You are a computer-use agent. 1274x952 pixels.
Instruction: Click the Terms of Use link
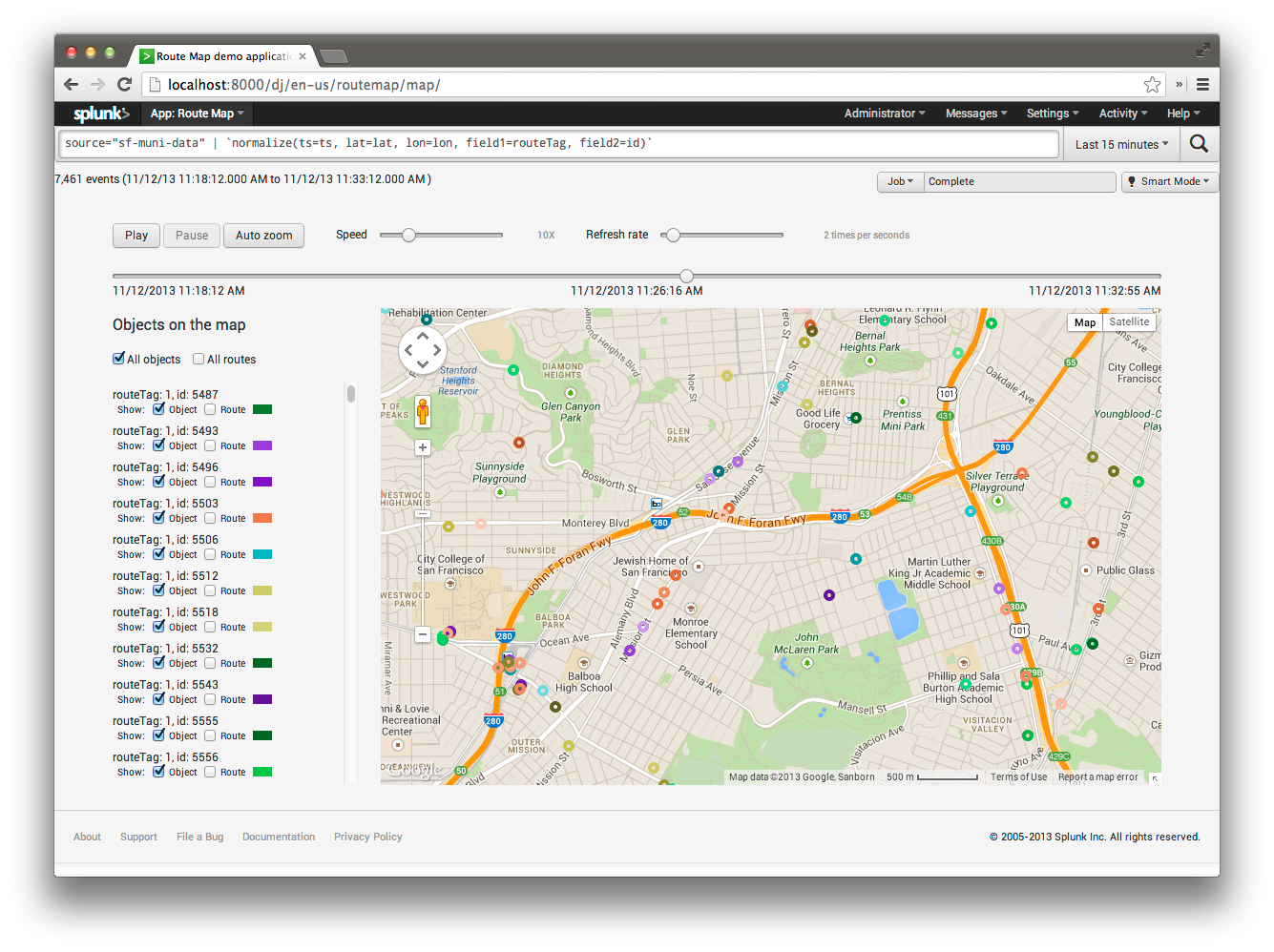pyautogui.click(x=1018, y=777)
